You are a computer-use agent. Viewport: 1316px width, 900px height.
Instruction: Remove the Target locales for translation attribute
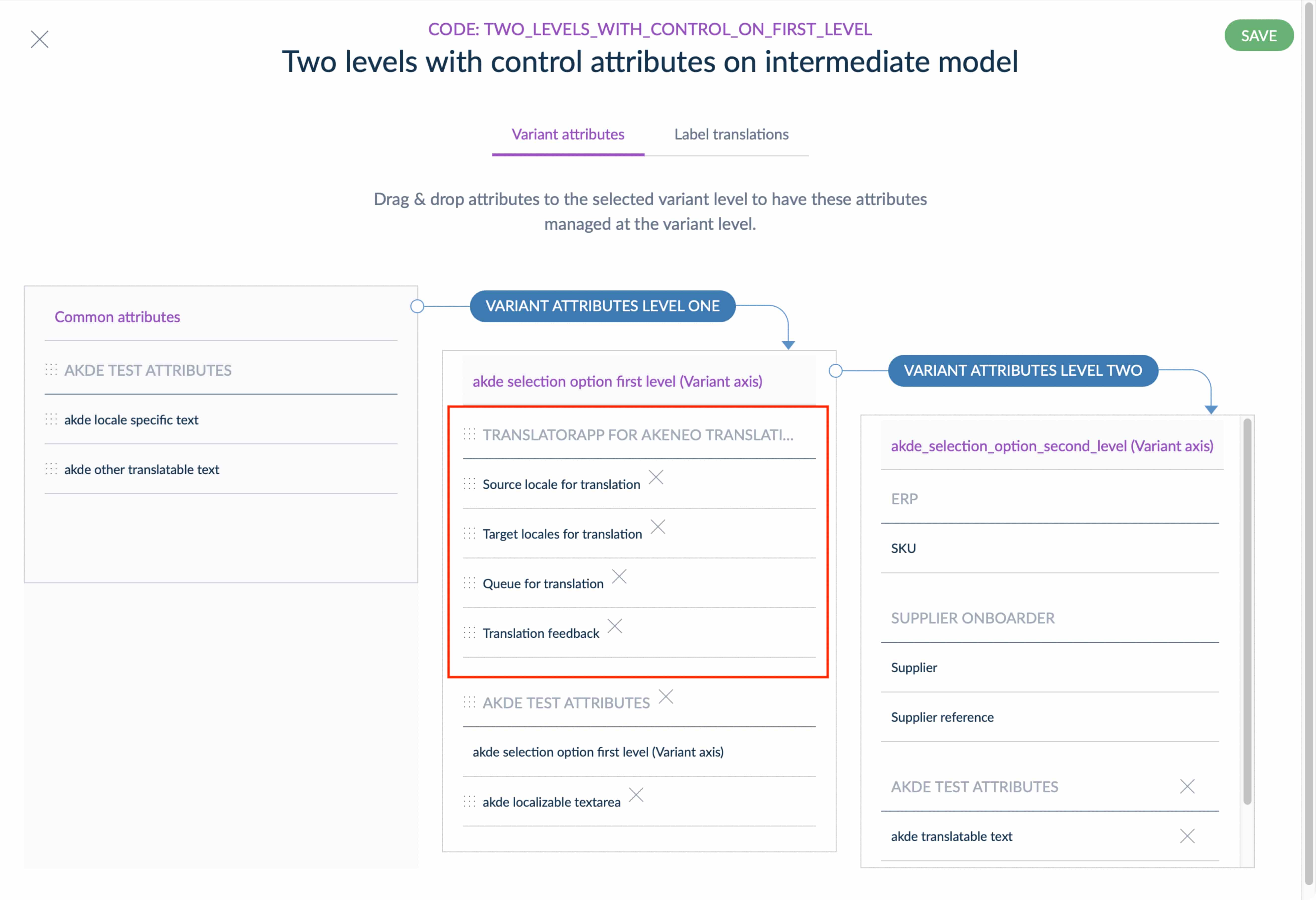pos(658,527)
